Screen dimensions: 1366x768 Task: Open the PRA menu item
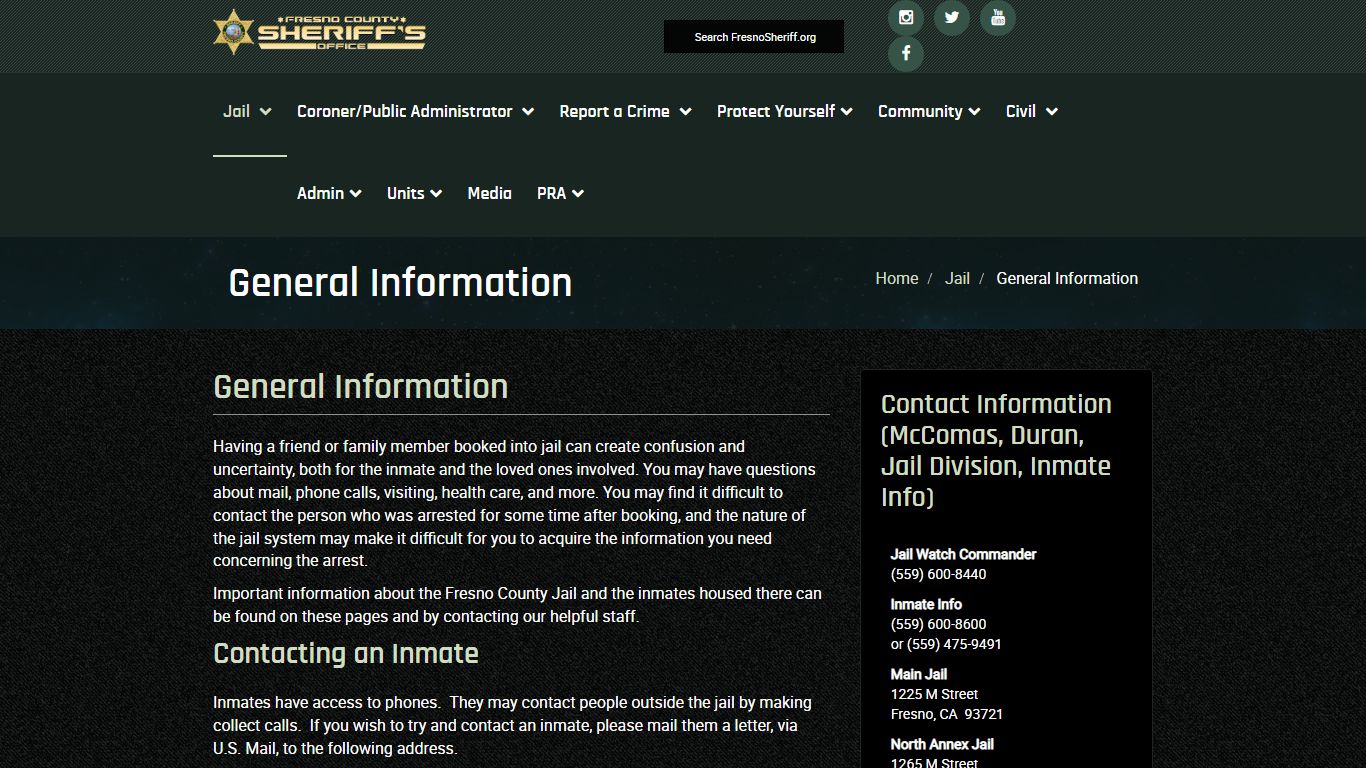(x=551, y=193)
